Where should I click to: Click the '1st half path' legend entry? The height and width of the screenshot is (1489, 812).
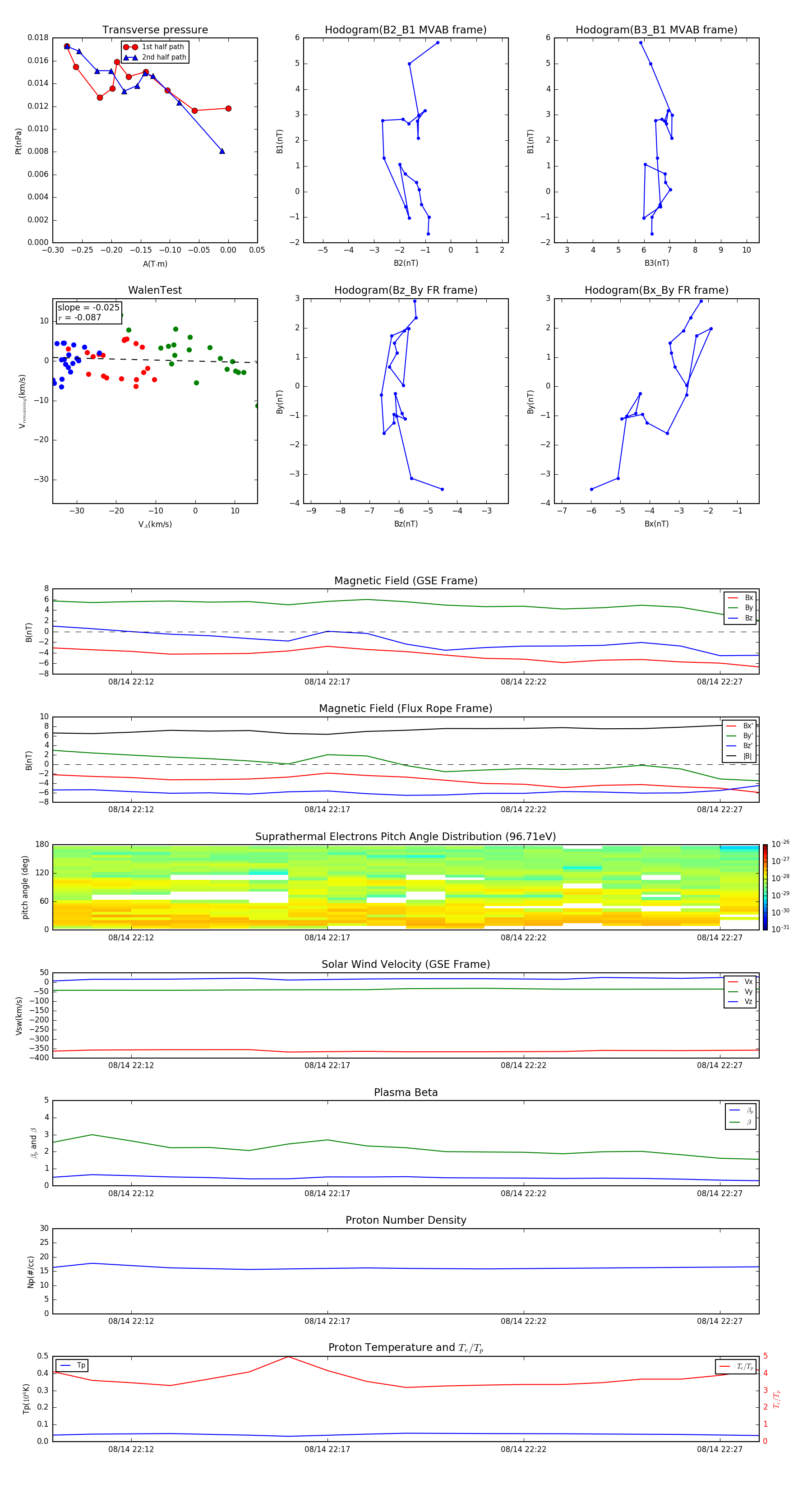pos(154,47)
